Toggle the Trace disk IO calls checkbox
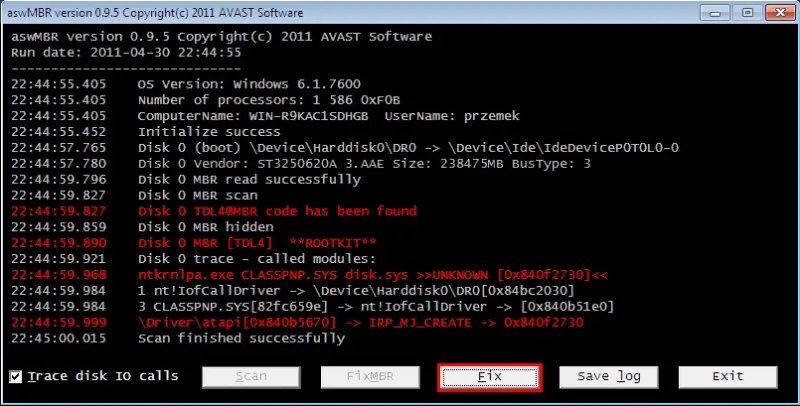Viewport: 800px width, 406px height. (x=16, y=377)
